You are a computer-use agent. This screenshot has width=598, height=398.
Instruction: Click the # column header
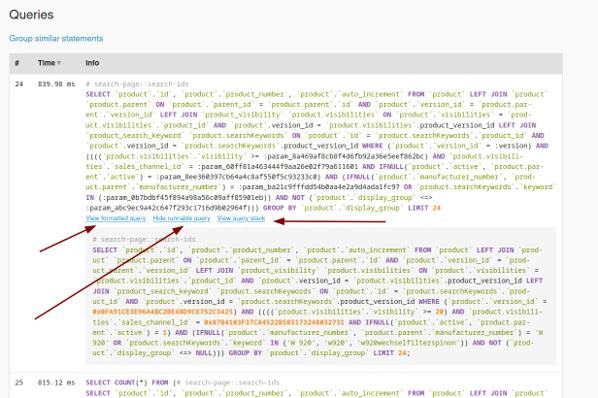17,63
